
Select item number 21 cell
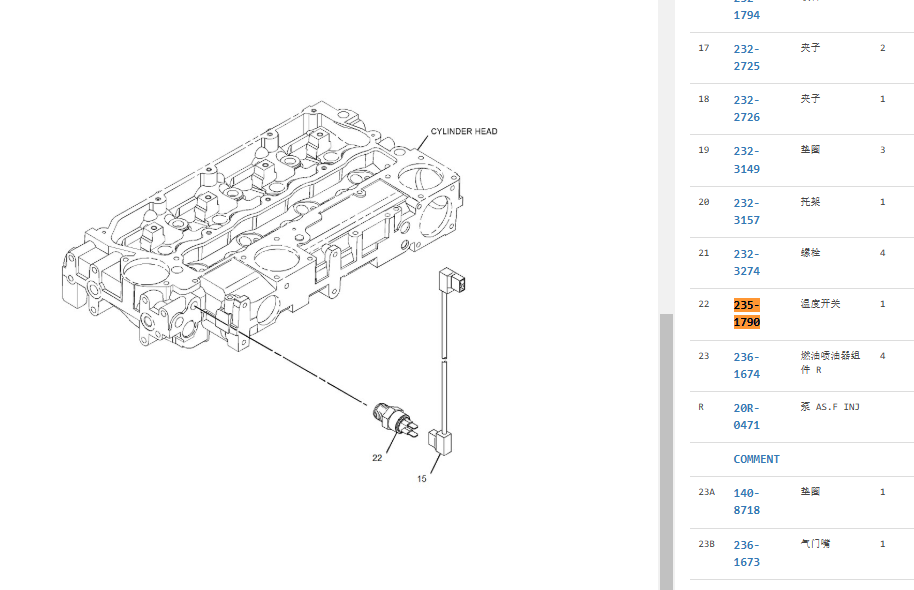pos(704,252)
